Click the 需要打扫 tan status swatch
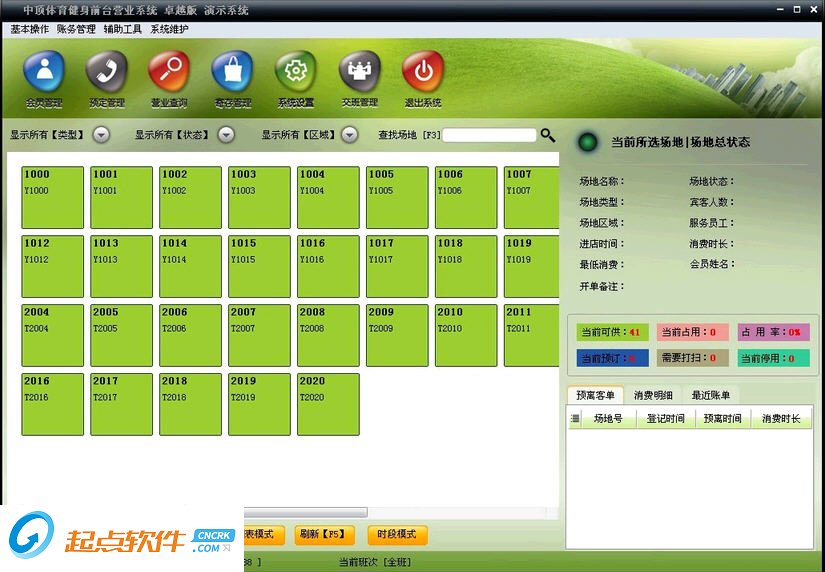The image size is (825, 572). (692, 358)
